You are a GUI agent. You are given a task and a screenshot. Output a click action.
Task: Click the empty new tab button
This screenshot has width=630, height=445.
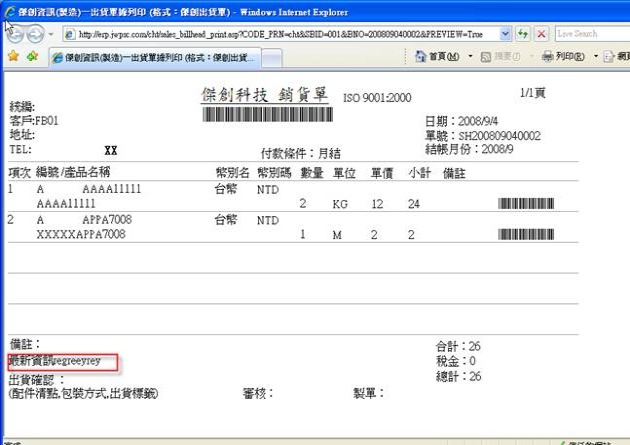(274, 58)
